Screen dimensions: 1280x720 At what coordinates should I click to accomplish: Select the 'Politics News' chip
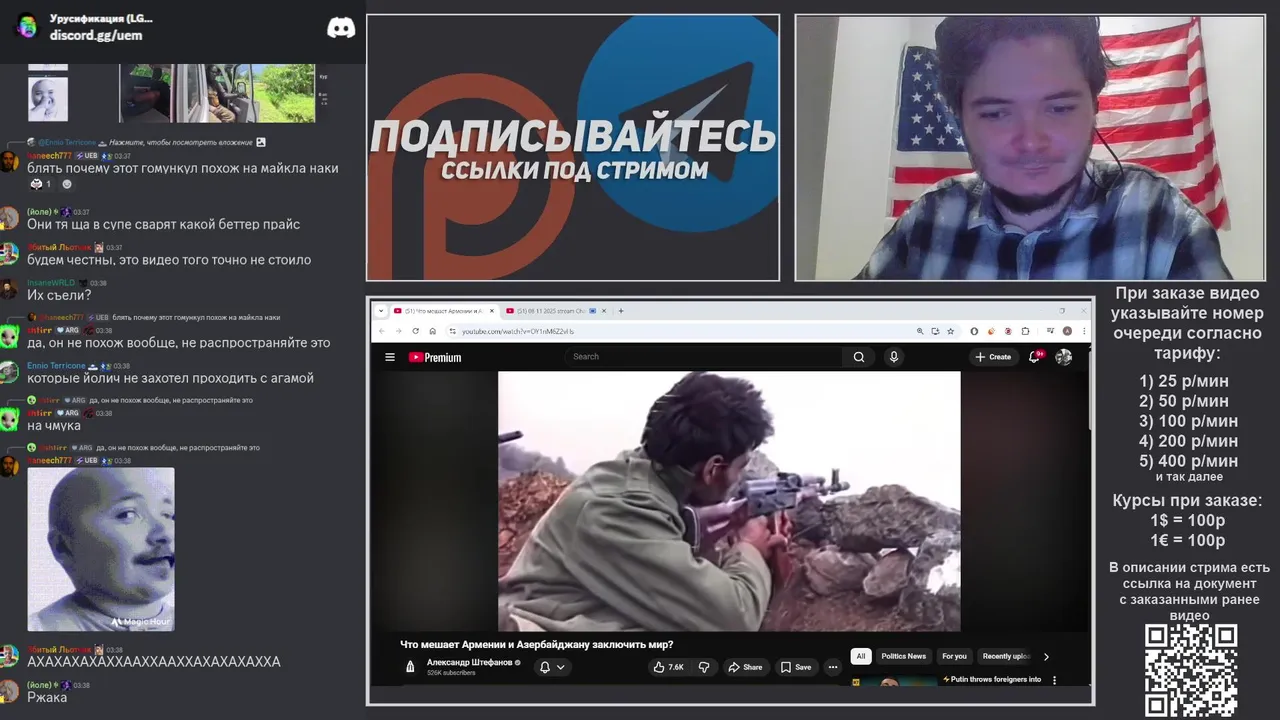click(903, 656)
